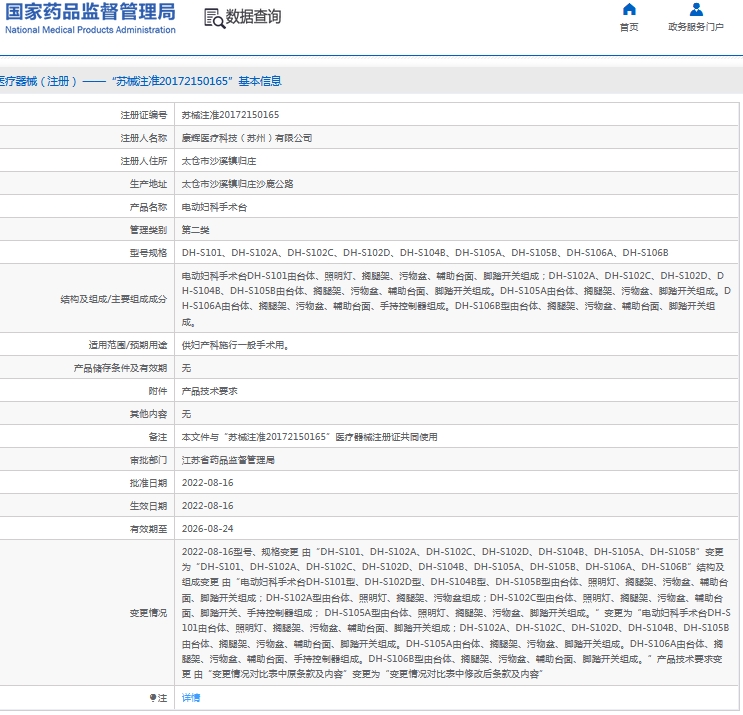Open the 详情 link in the 注 row
This screenshot has width=743, height=715.
click(x=191, y=697)
